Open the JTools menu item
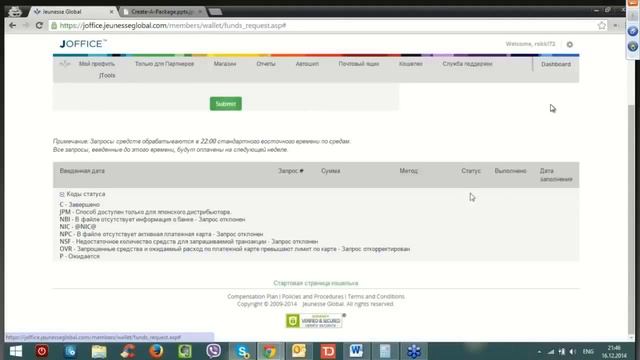 click(x=107, y=76)
